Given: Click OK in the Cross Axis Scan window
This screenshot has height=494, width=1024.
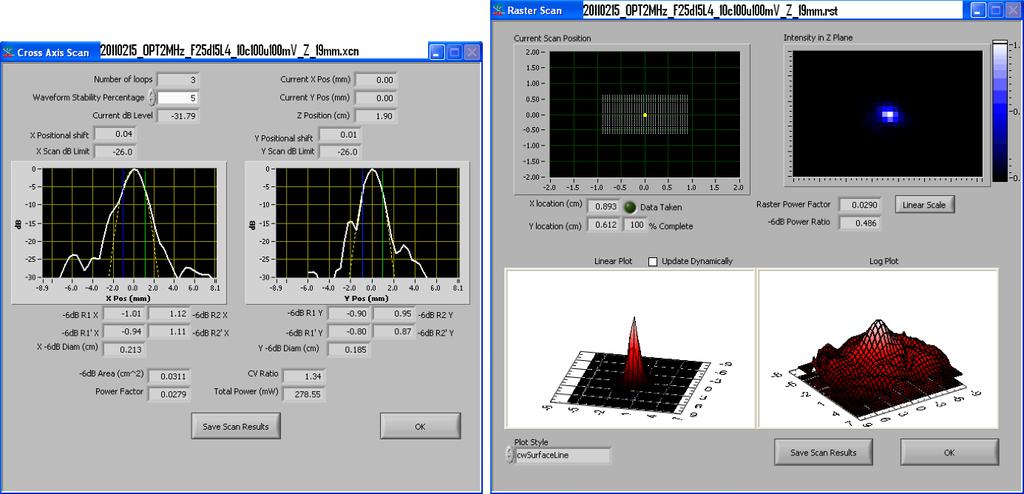Looking at the screenshot, I should (x=420, y=426).
